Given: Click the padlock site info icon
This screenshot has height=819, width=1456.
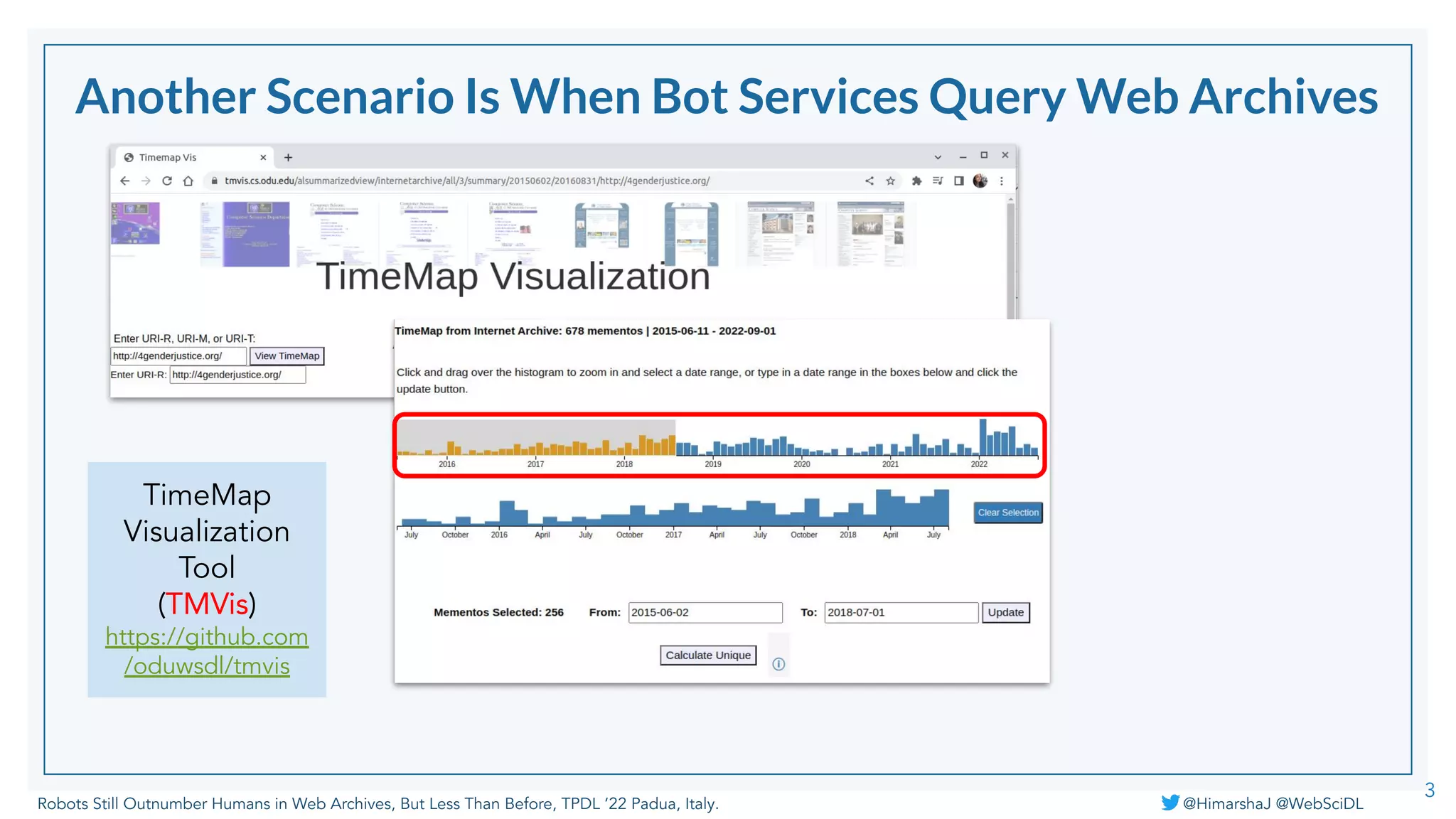Looking at the screenshot, I should (214, 181).
